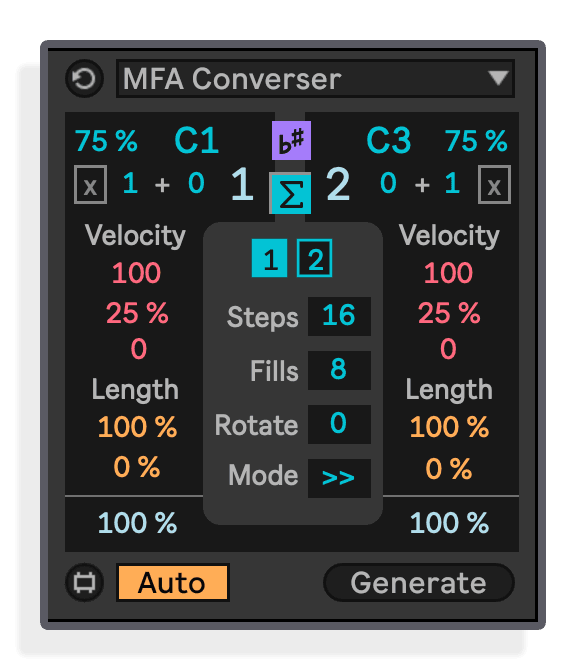This screenshot has height=670, width=586.
Task: Click right Length 100 % value
Action: (x=449, y=426)
